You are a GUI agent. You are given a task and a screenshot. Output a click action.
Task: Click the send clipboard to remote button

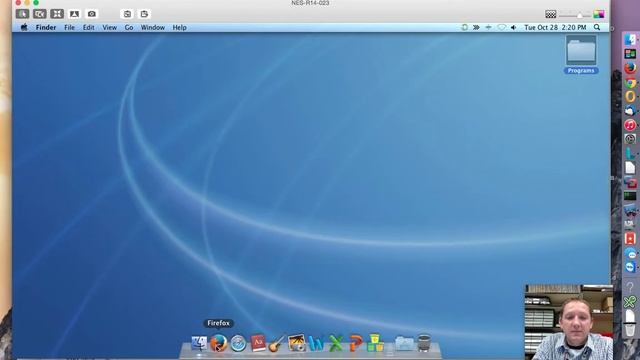point(144,14)
